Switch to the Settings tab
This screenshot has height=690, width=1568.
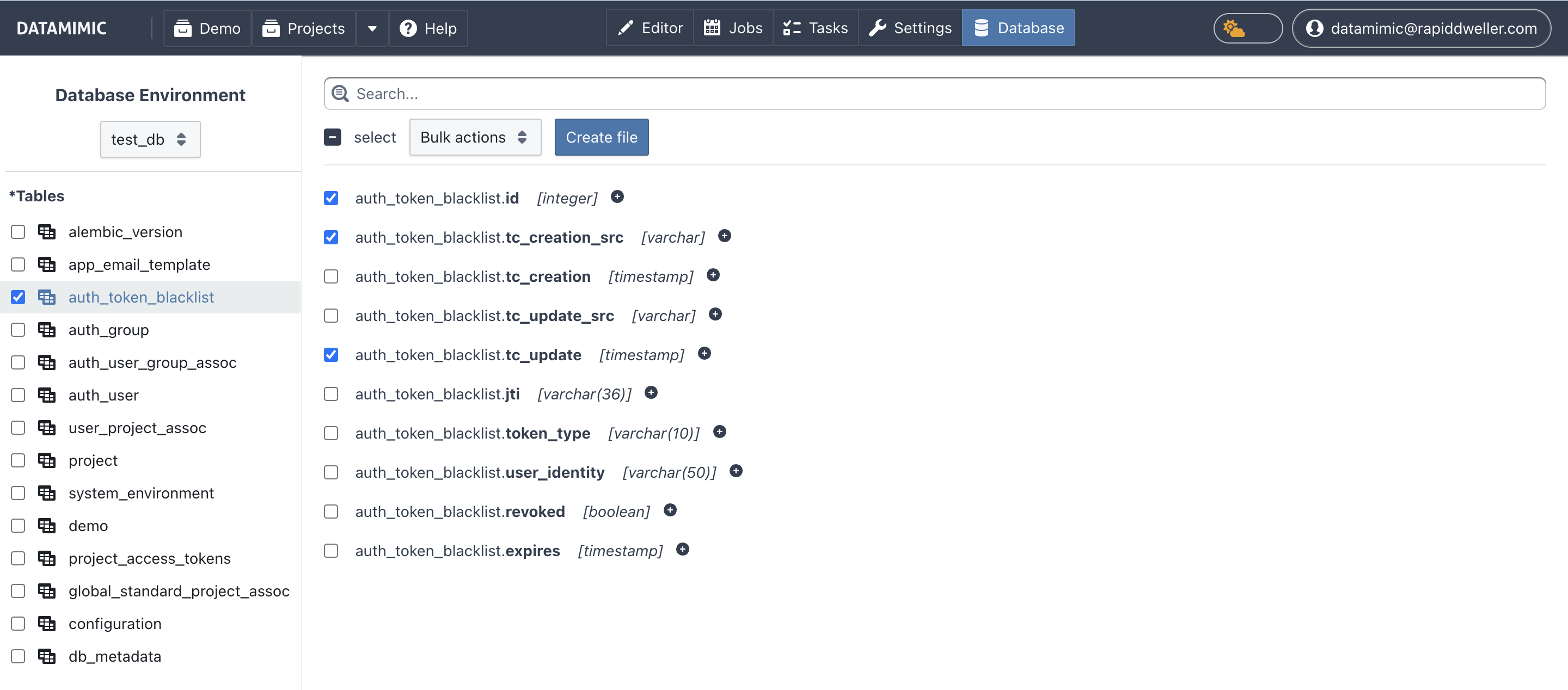coord(911,28)
